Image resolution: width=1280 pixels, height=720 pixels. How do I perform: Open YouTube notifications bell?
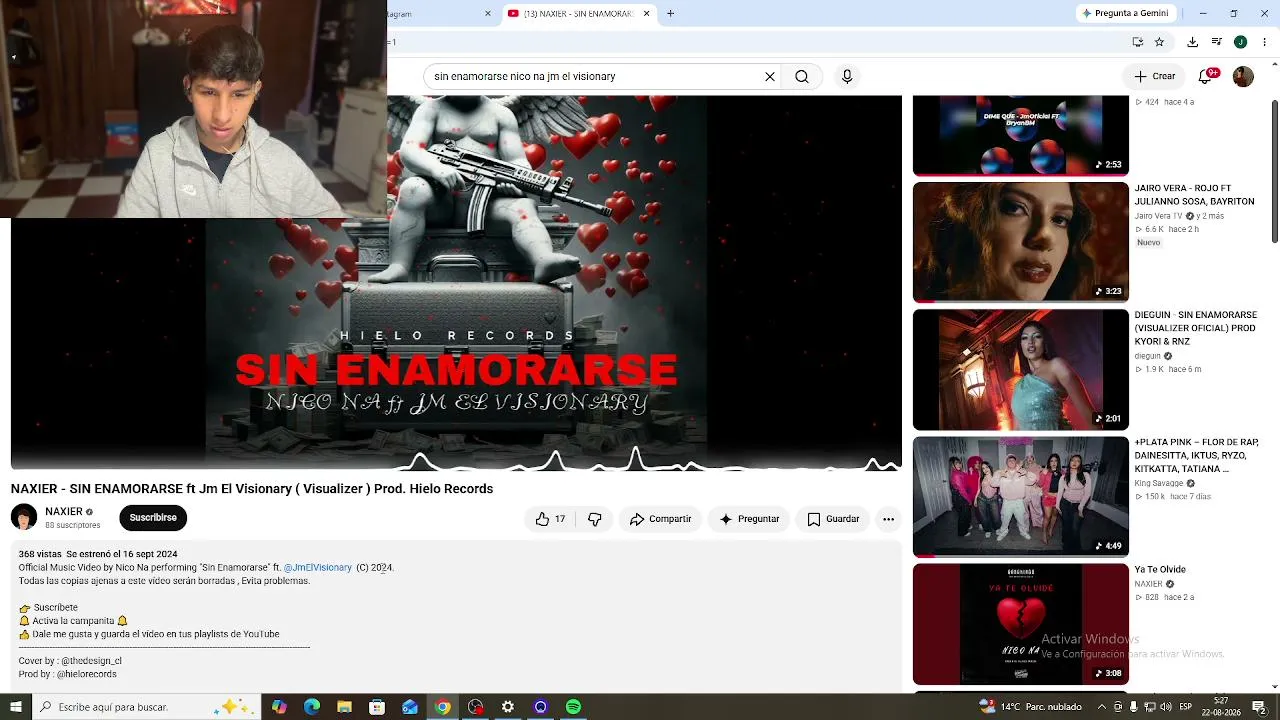click(x=1206, y=77)
